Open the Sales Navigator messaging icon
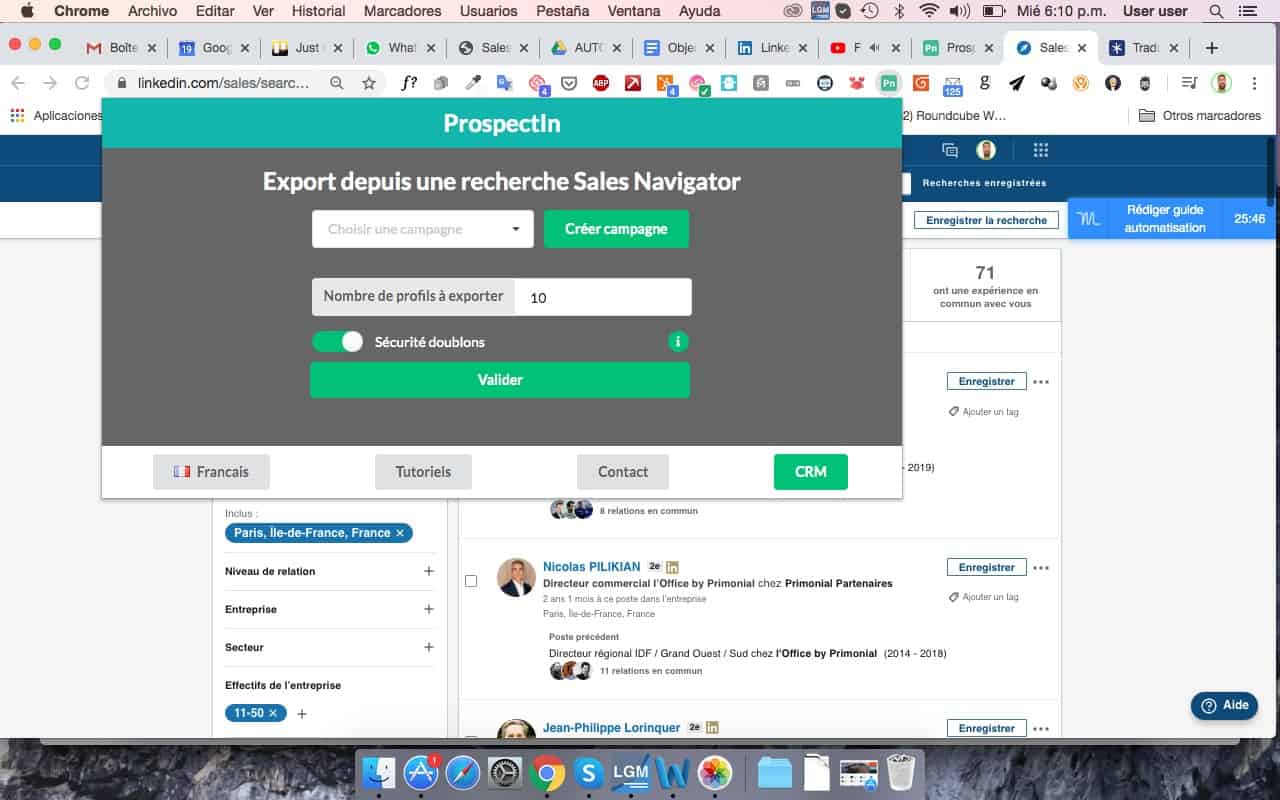 950,150
